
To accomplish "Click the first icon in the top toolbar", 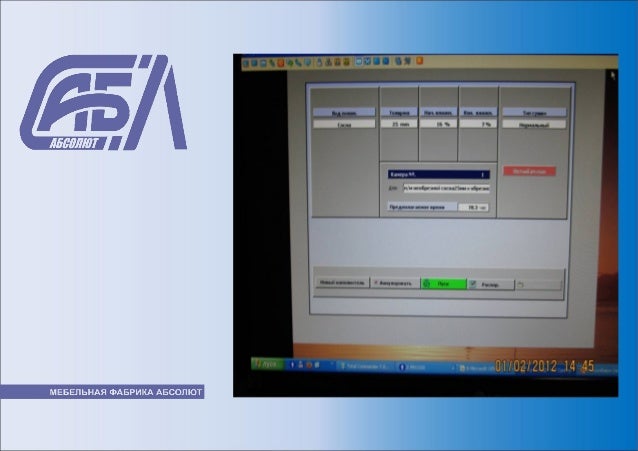I will [246, 63].
